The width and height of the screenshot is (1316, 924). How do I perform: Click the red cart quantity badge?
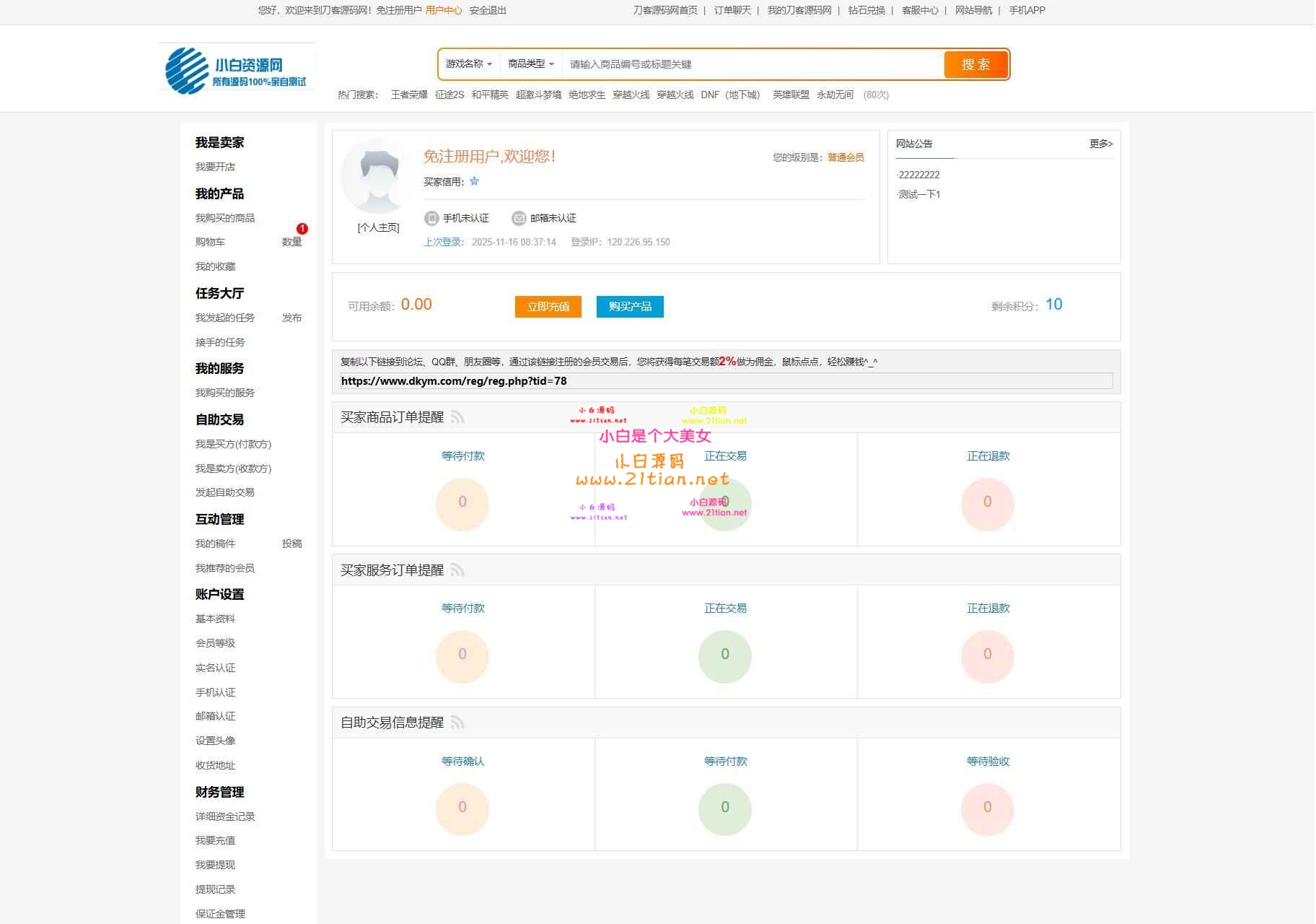pos(302,229)
